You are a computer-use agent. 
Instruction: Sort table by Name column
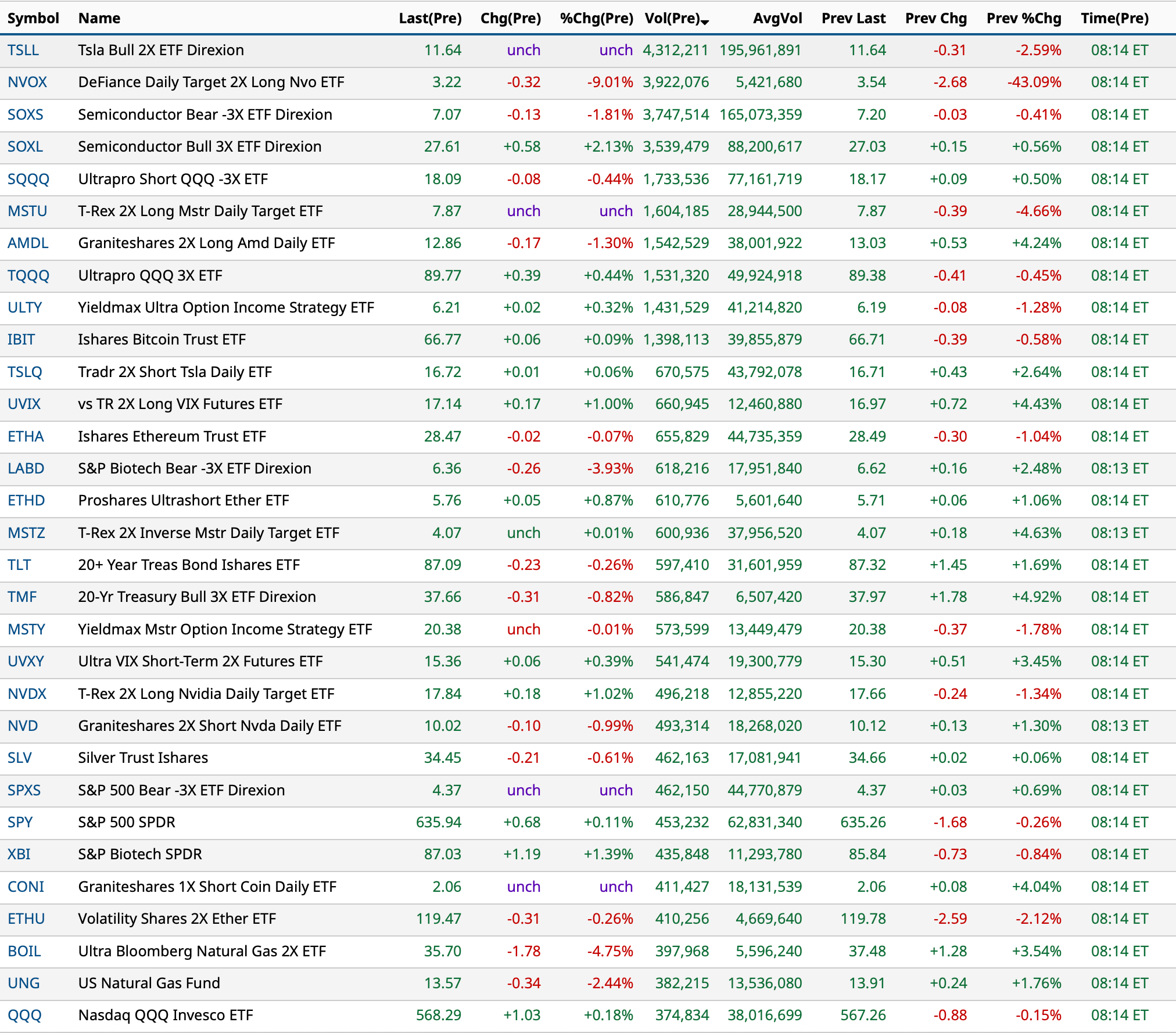pos(99,19)
